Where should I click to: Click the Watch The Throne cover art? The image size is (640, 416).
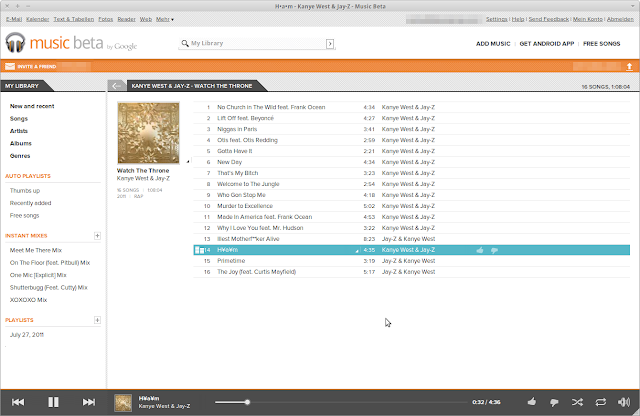(148, 133)
